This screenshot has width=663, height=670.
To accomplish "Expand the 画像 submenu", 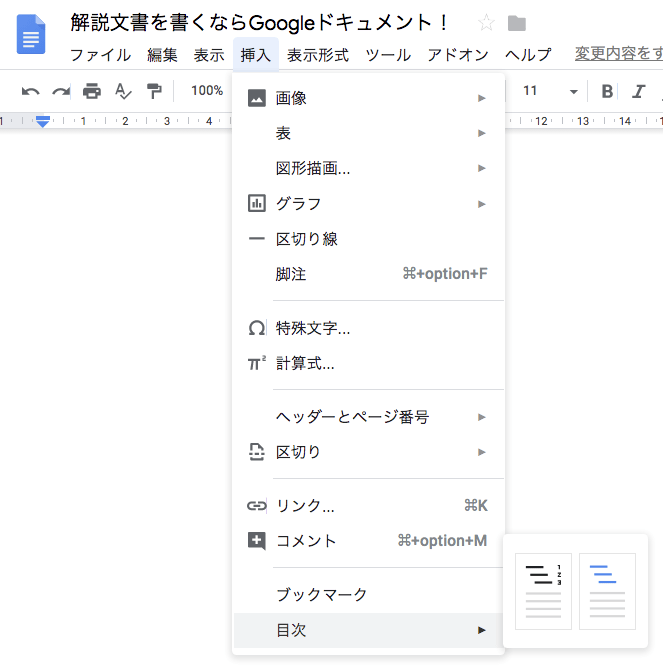I will tap(368, 98).
